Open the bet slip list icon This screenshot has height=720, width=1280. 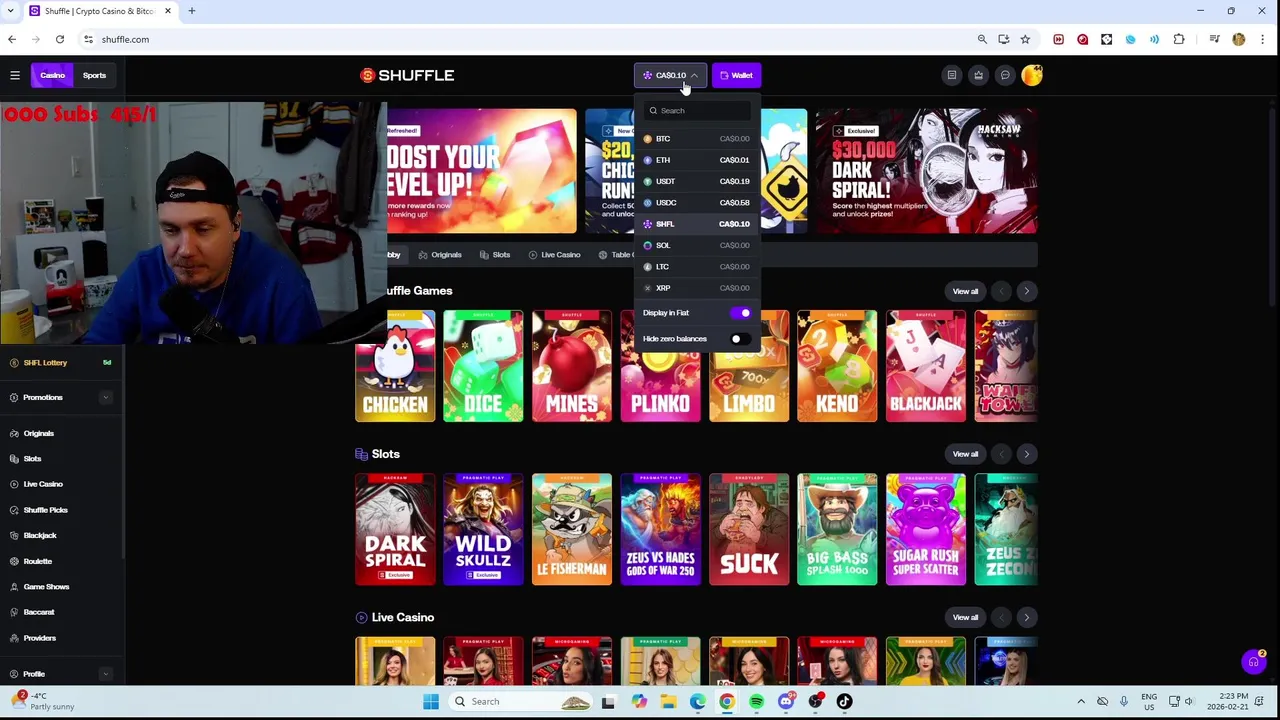(x=952, y=75)
